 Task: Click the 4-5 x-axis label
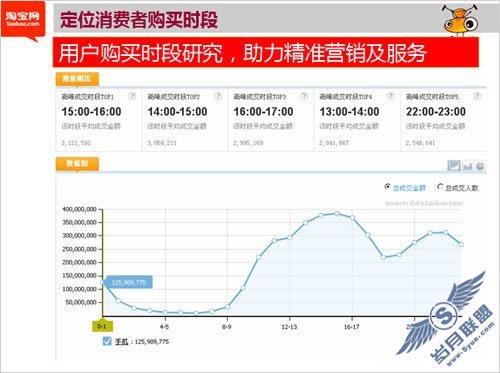(164, 327)
